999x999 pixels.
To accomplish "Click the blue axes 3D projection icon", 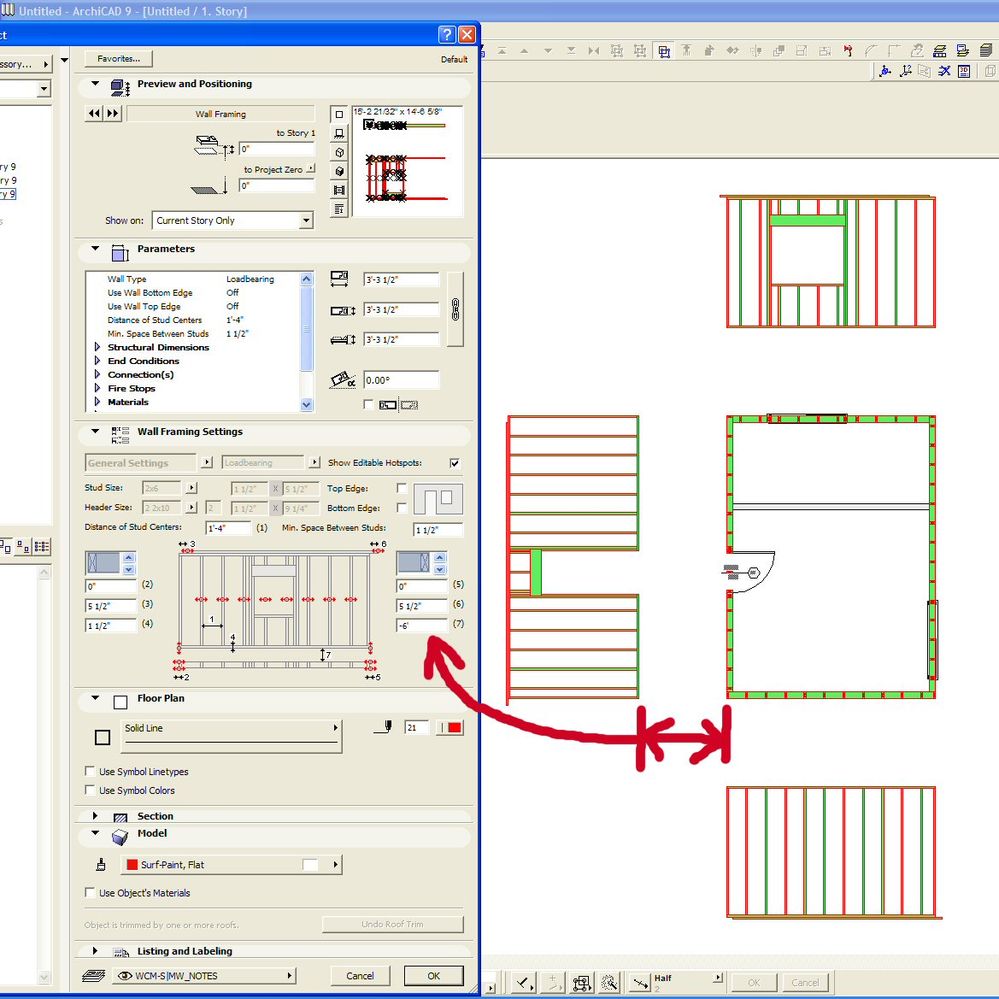I will [885, 71].
